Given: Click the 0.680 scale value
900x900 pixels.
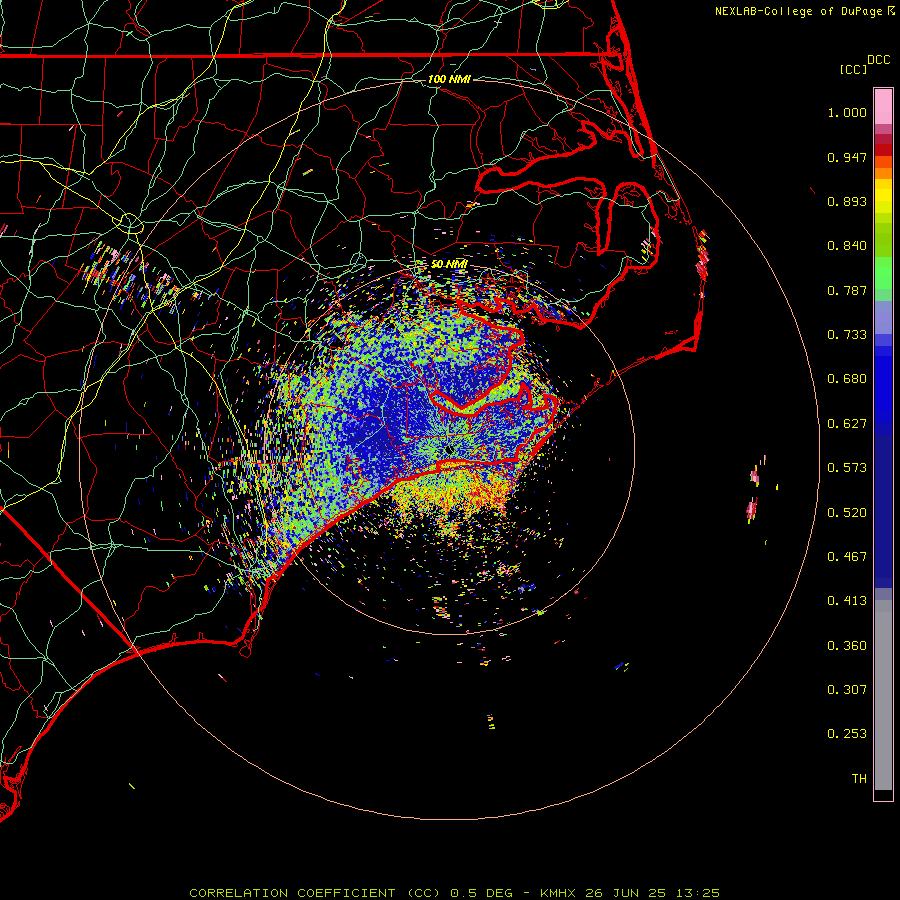Looking at the screenshot, I should point(847,379).
